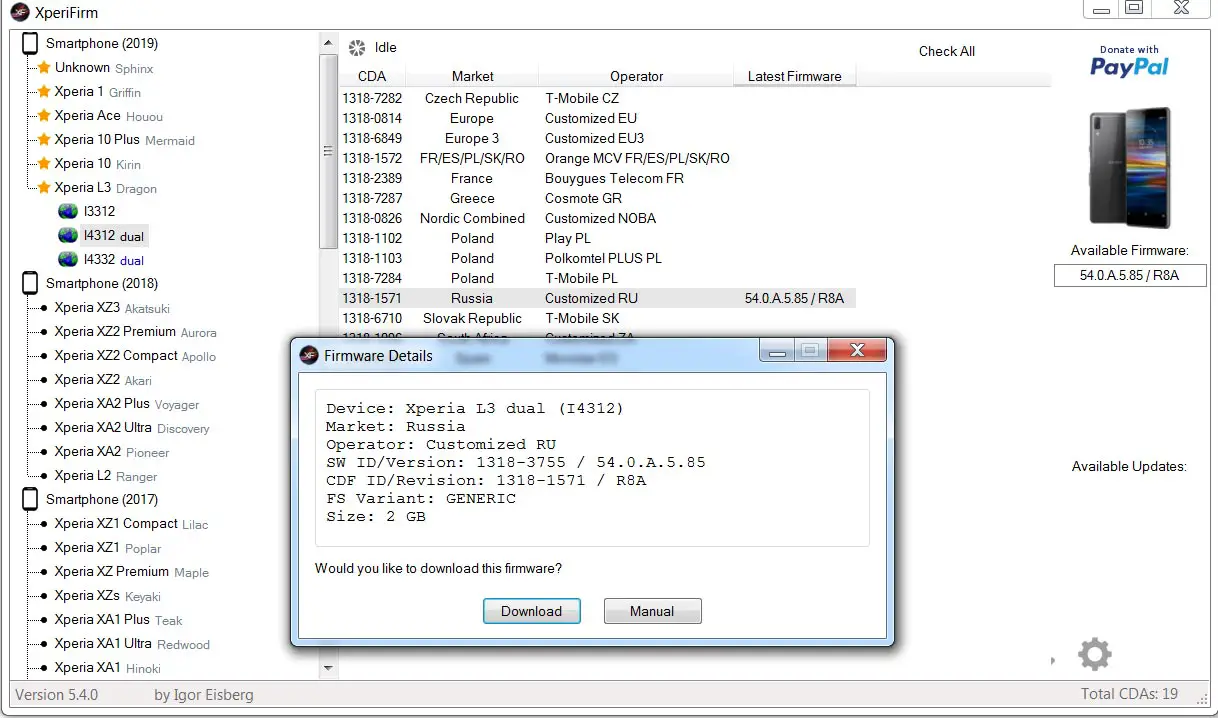Sort by the CDA column header
1218x718 pixels.
372,76
